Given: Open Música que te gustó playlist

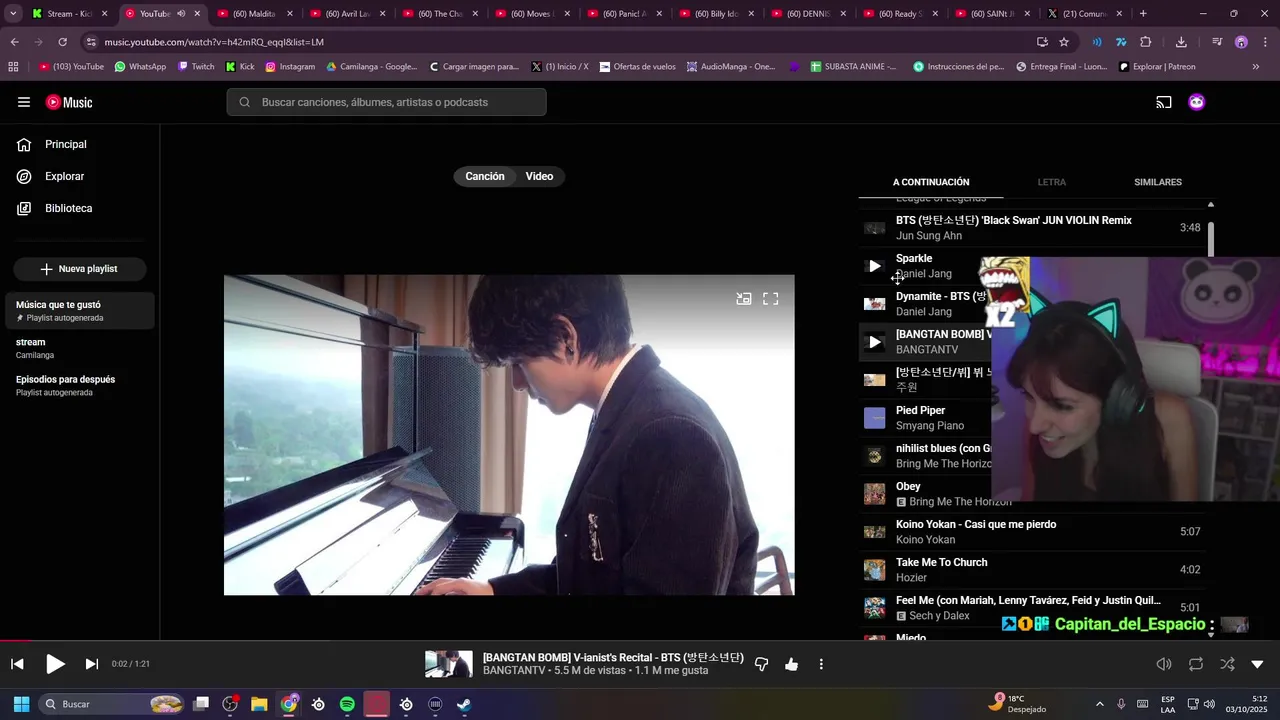Looking at the screenshot, I should (80, 310).
